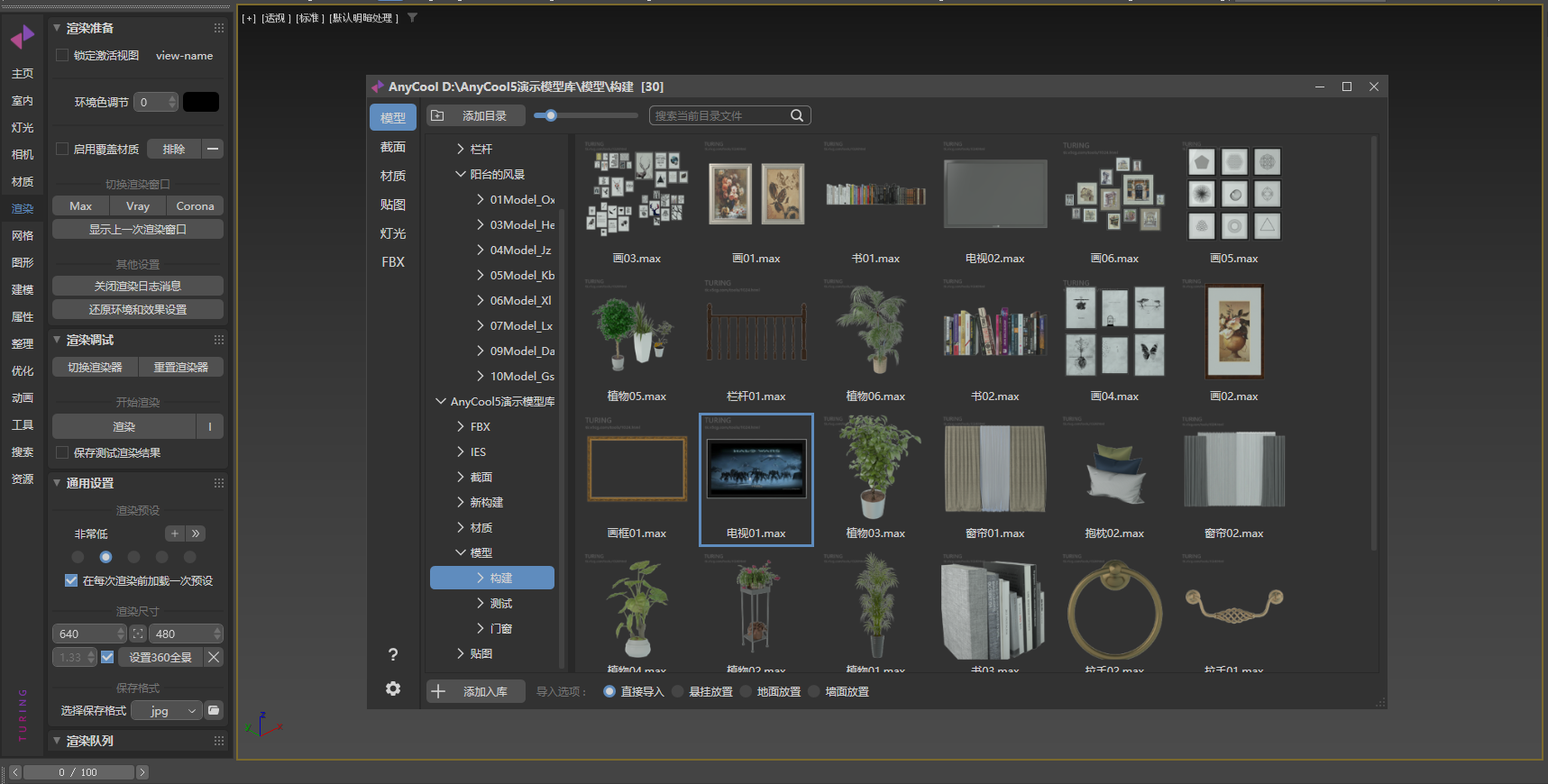Click the question mark help icon

[393, 654]
